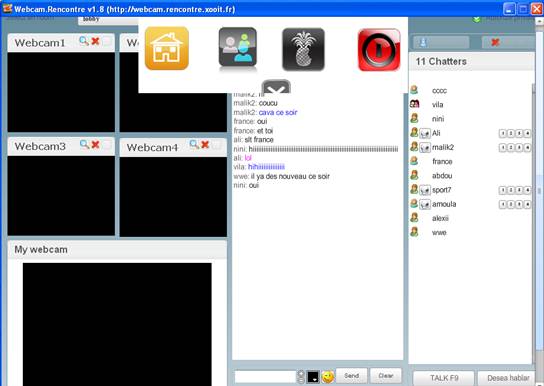Click the pineapple icon
Image resolution: width=544 pixels, height=386 pixels.
point(304,49)
